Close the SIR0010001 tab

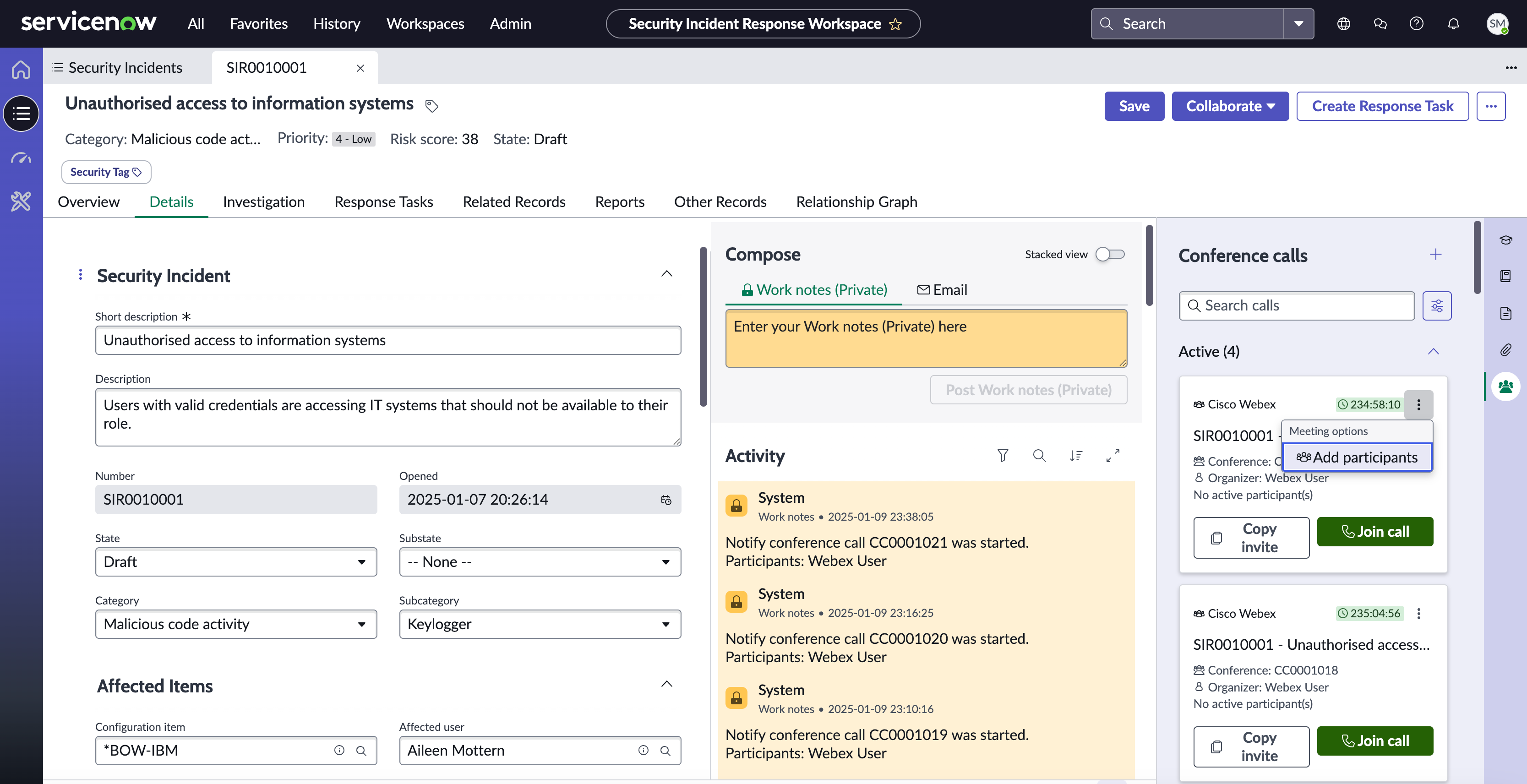[360, 68]
